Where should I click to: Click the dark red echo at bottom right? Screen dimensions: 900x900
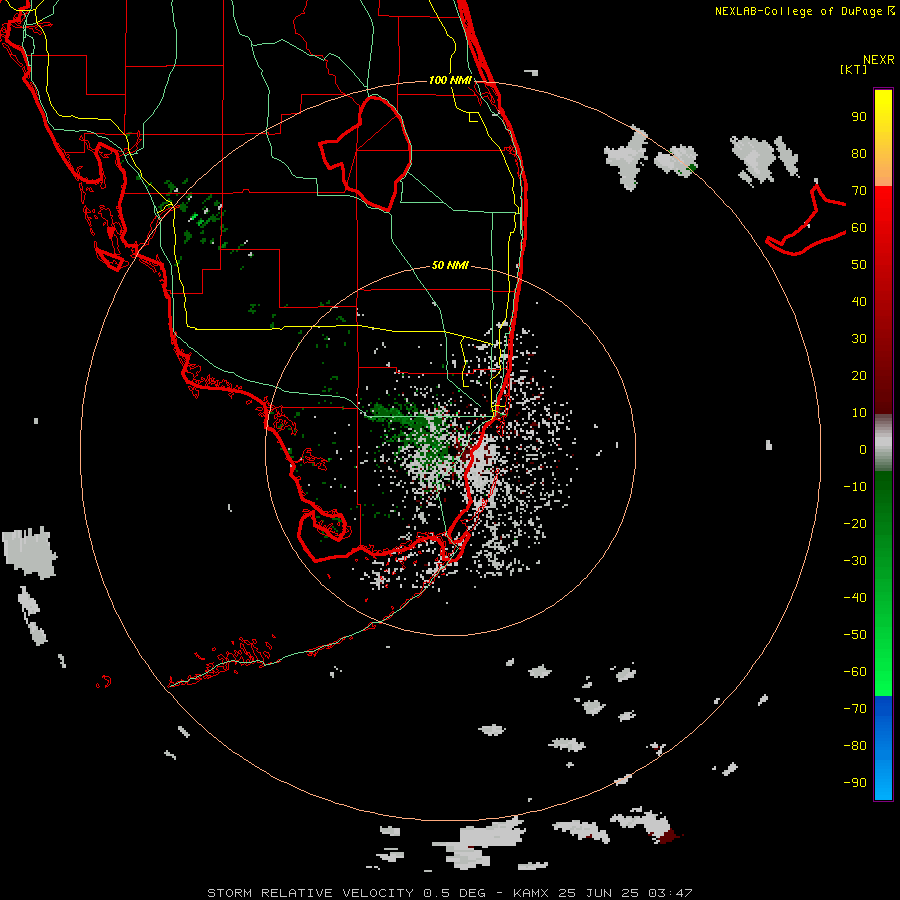[x=668, y=836]
